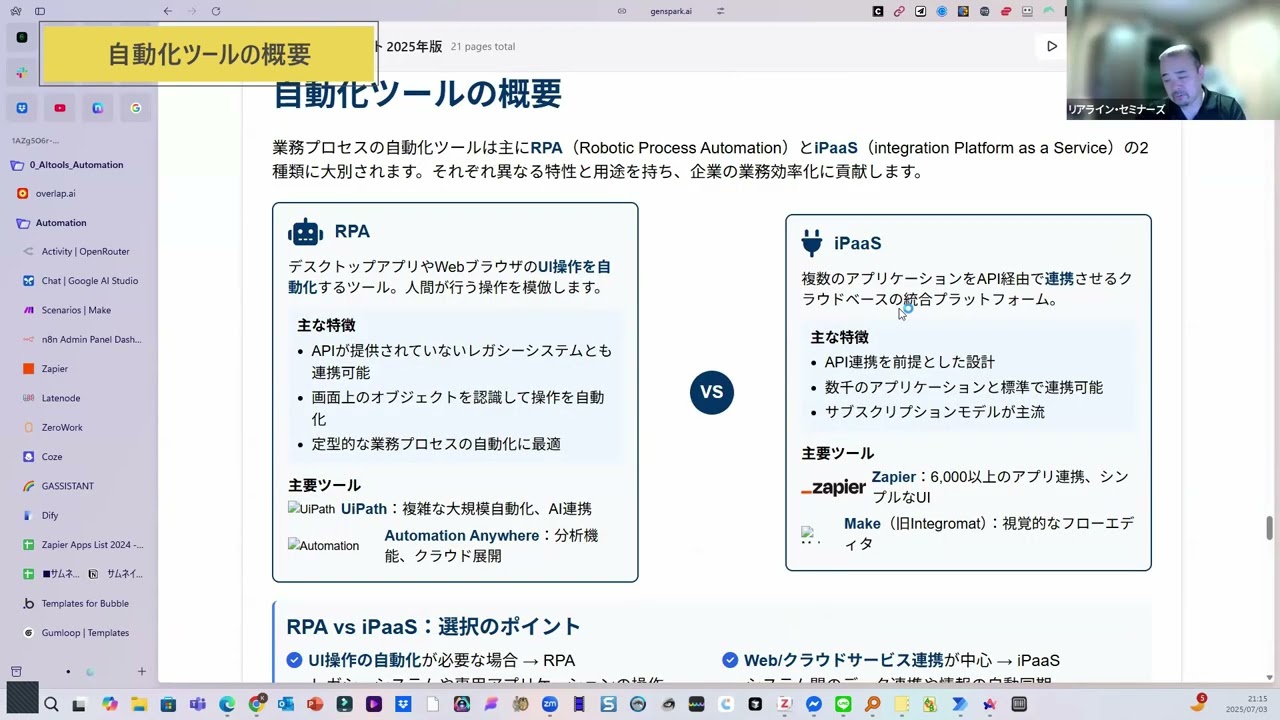Screen dimensions: 1280x720
Task: Open the Zapier sidebar tab
Action: click(x=55, y=369)
